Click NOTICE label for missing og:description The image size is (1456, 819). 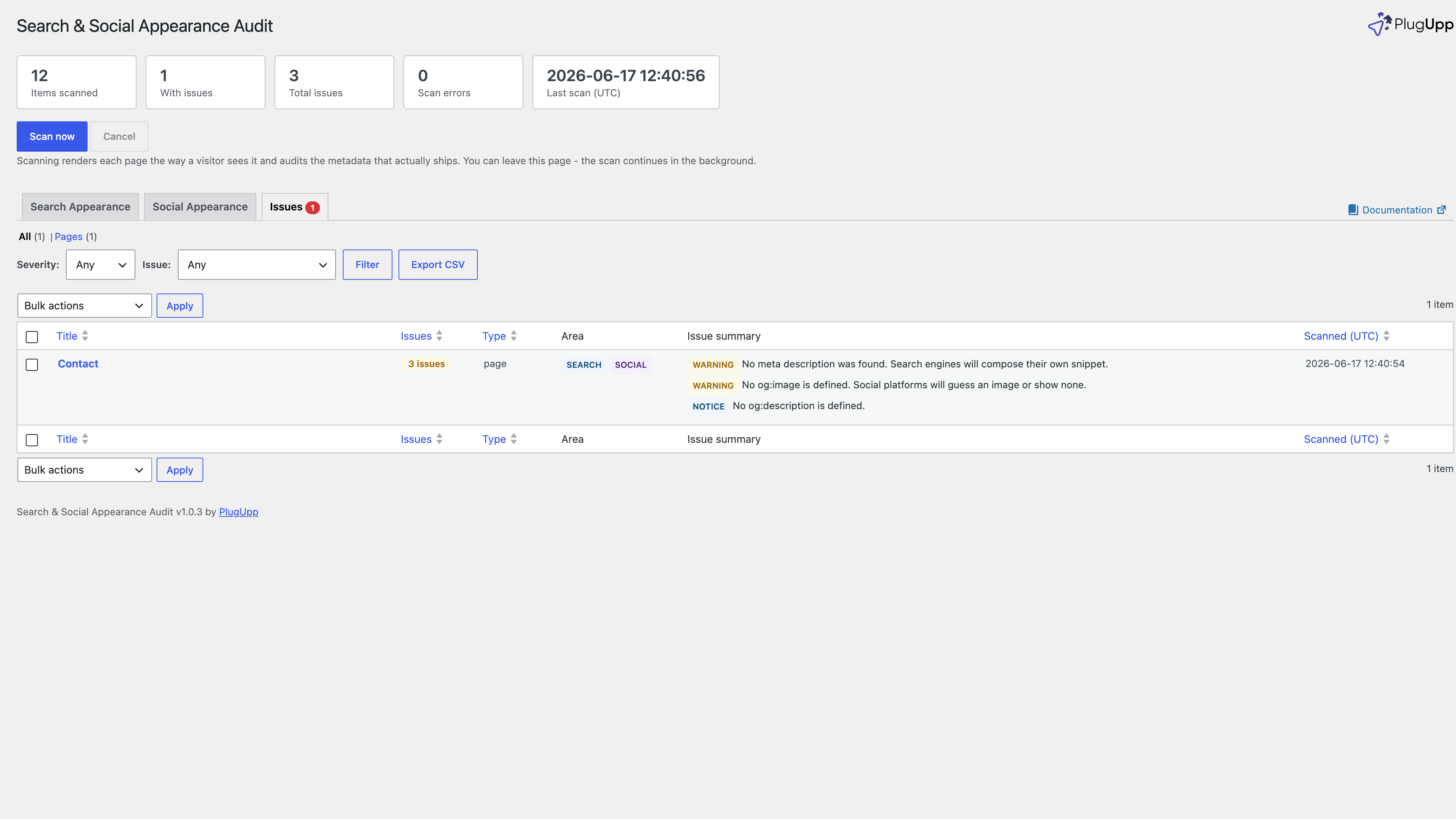[x=708, y=406]
